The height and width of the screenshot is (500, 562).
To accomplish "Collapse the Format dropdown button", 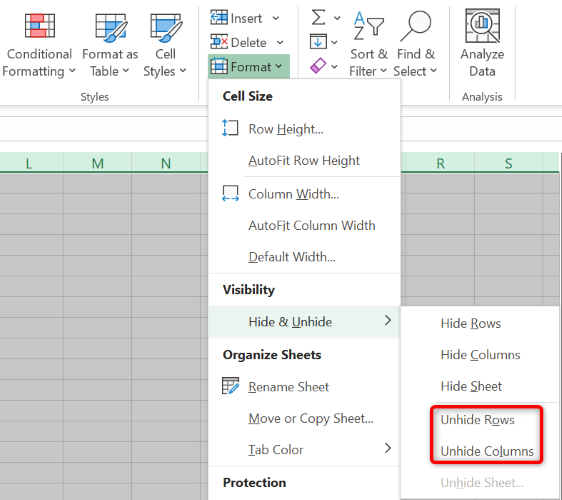I will pyautogui.click(x=249, y=66).
